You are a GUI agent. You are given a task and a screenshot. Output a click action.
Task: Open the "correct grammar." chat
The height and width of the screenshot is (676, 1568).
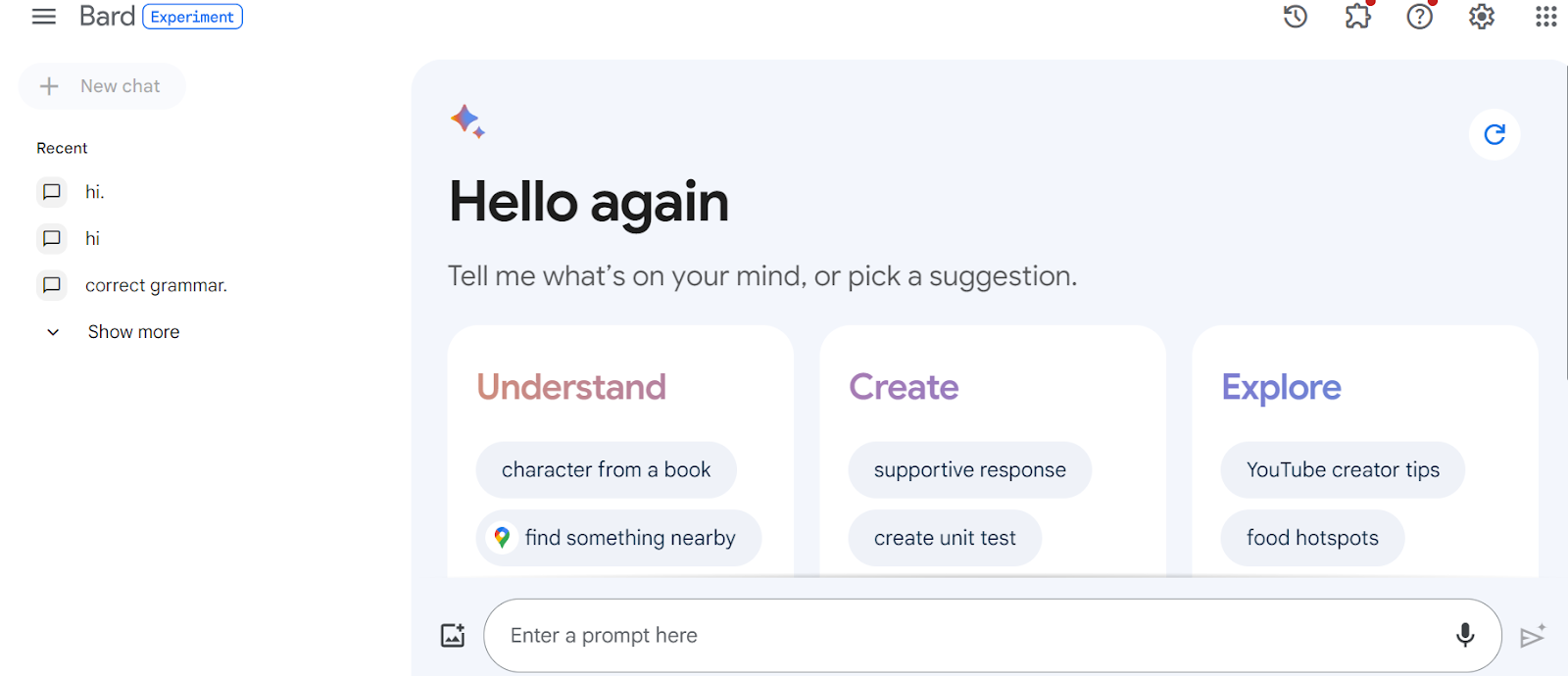tap(156, 285)
